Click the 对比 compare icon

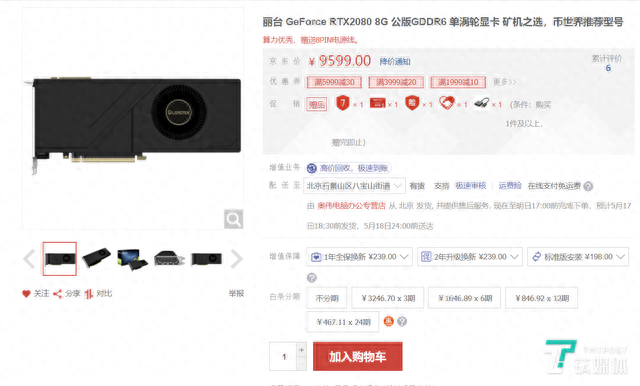click(89, 294)
